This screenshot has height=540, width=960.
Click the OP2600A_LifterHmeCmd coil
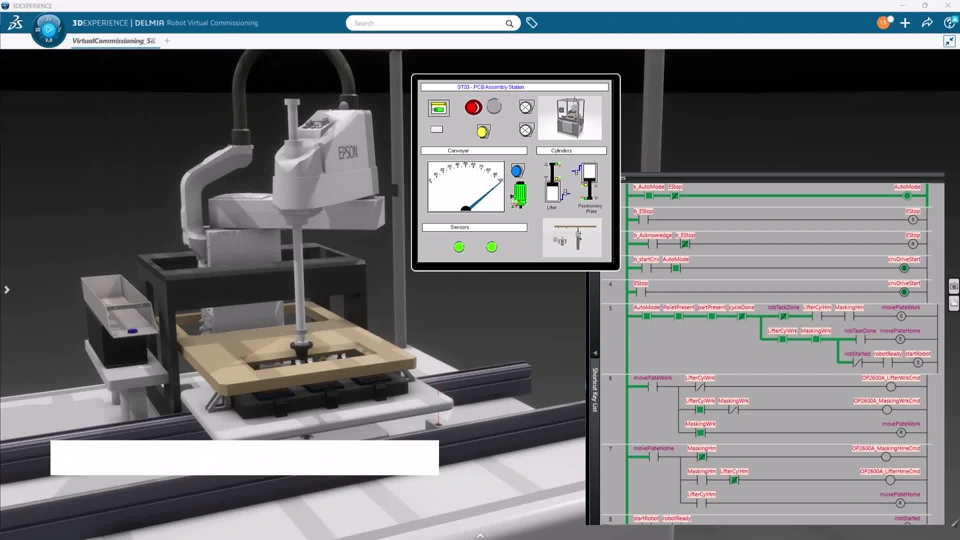point(890,480)
